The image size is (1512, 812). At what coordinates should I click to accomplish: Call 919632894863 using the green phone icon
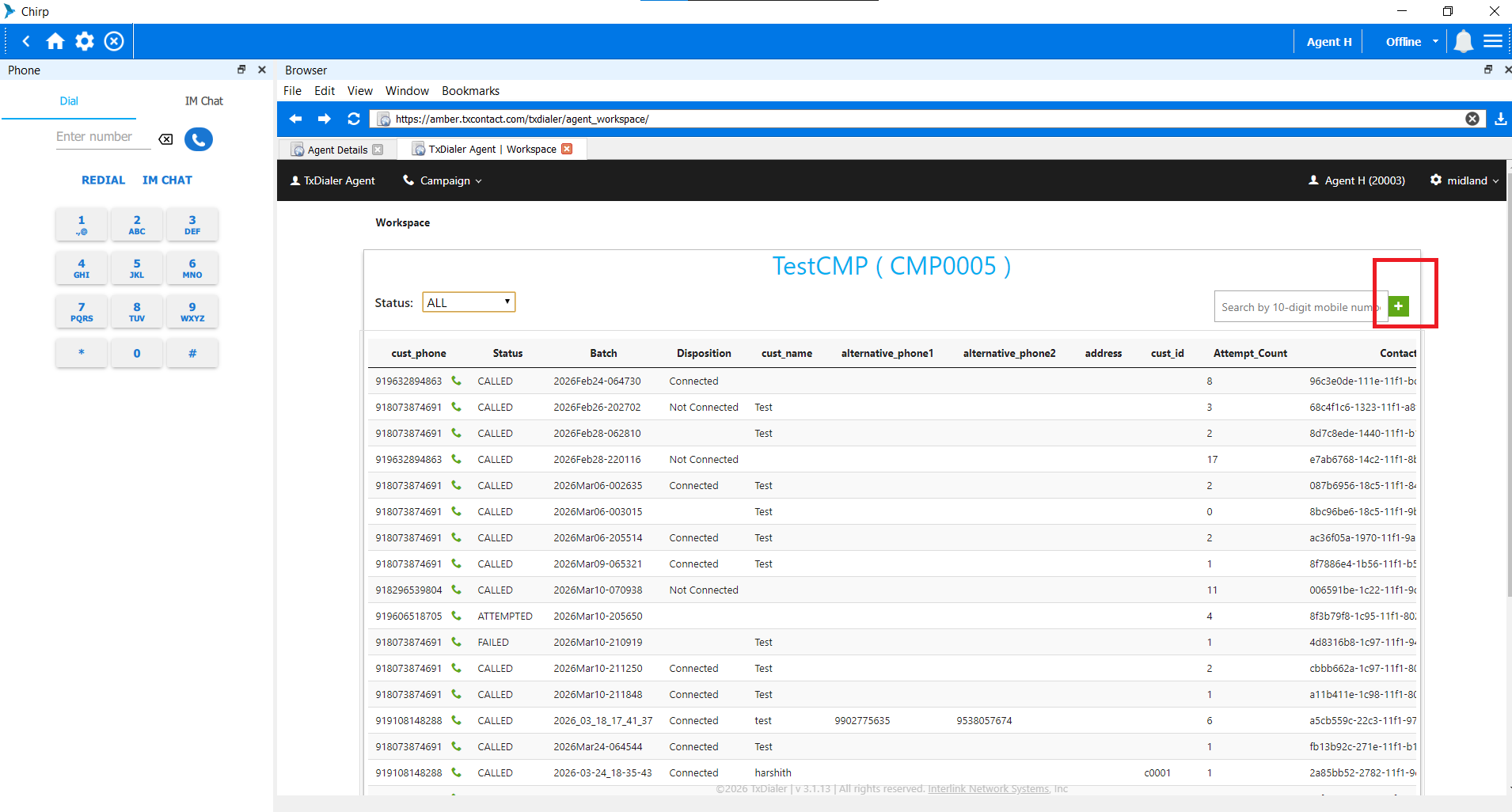tap(456, 381)
